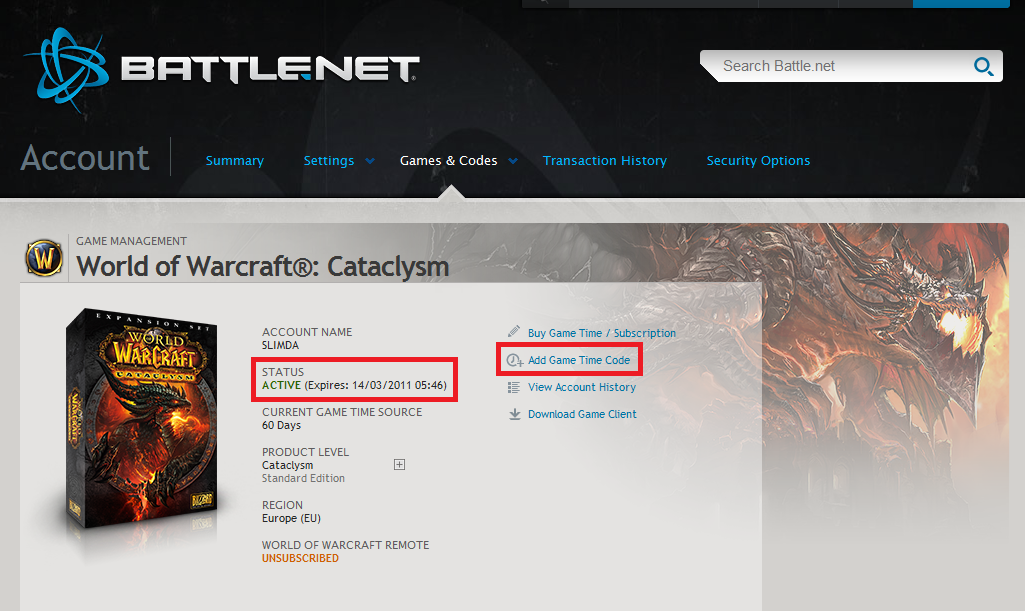Click the Battle.net logo
The image size is (1025, 611).
pyautogui.click(x=221, y=69)
